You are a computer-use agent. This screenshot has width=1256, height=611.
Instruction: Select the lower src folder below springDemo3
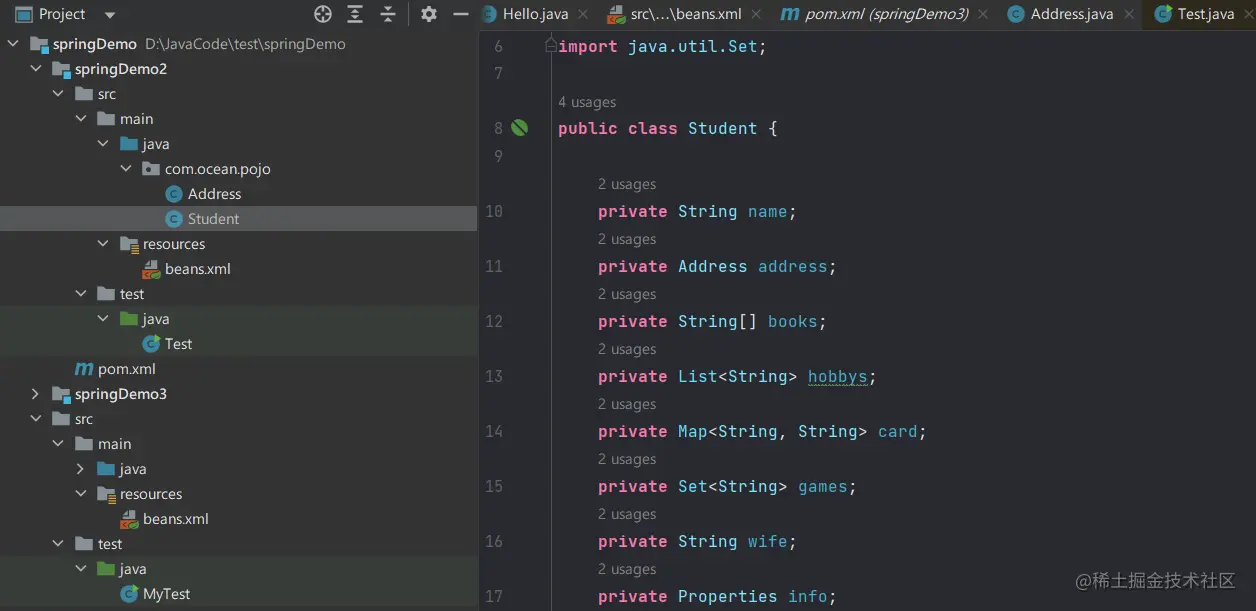[x=84, y=419]
